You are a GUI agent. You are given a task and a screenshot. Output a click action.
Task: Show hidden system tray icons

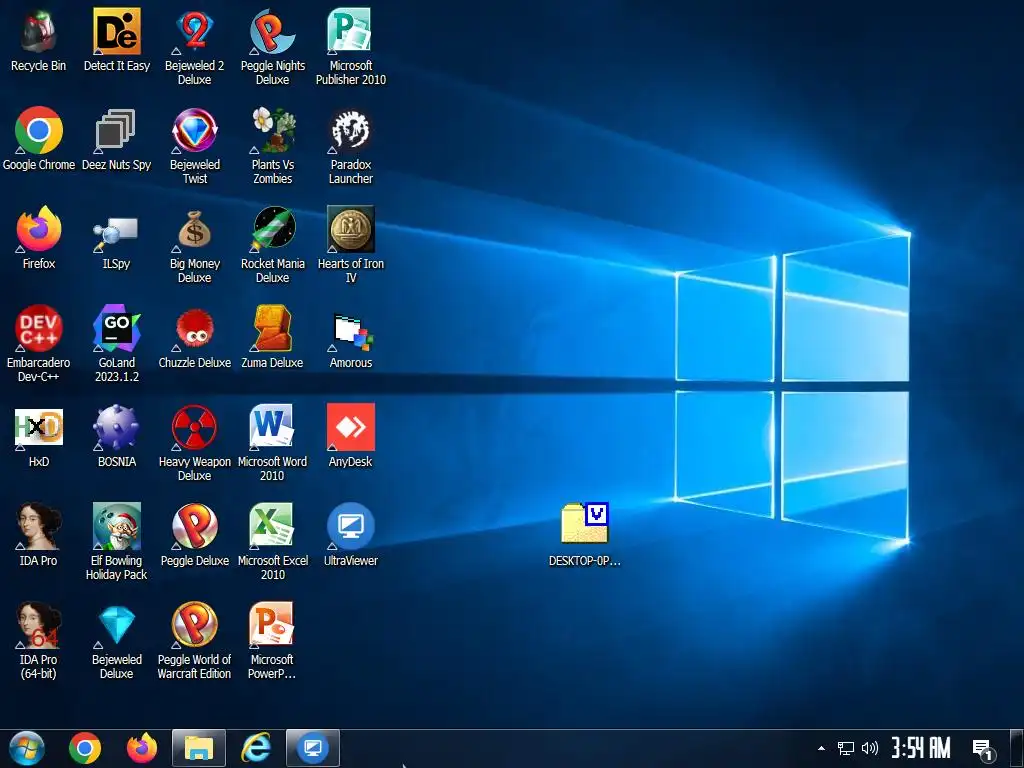click(x=821, y=748)
